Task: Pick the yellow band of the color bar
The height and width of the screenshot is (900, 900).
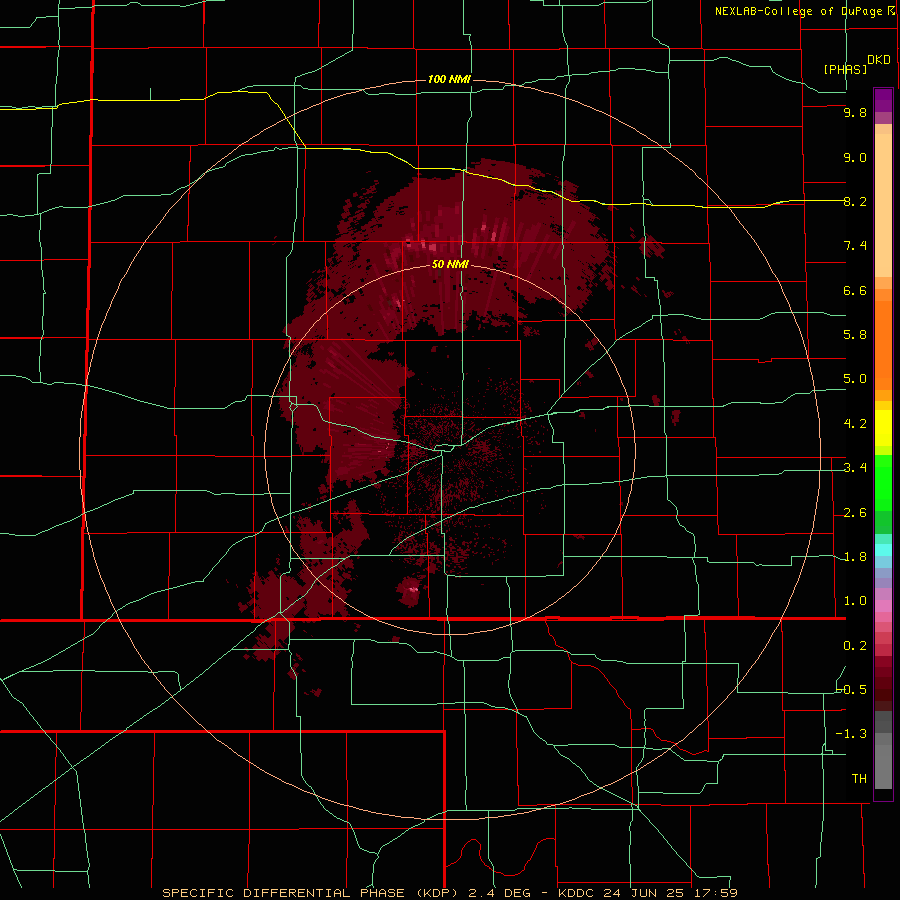Action: [x=883, y=428]
